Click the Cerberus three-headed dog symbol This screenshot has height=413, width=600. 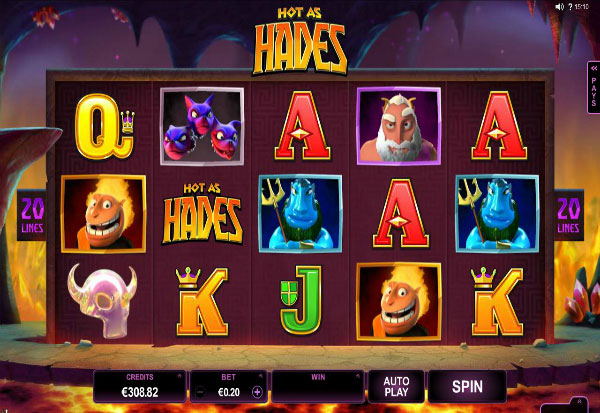click(x=202, y=126)
